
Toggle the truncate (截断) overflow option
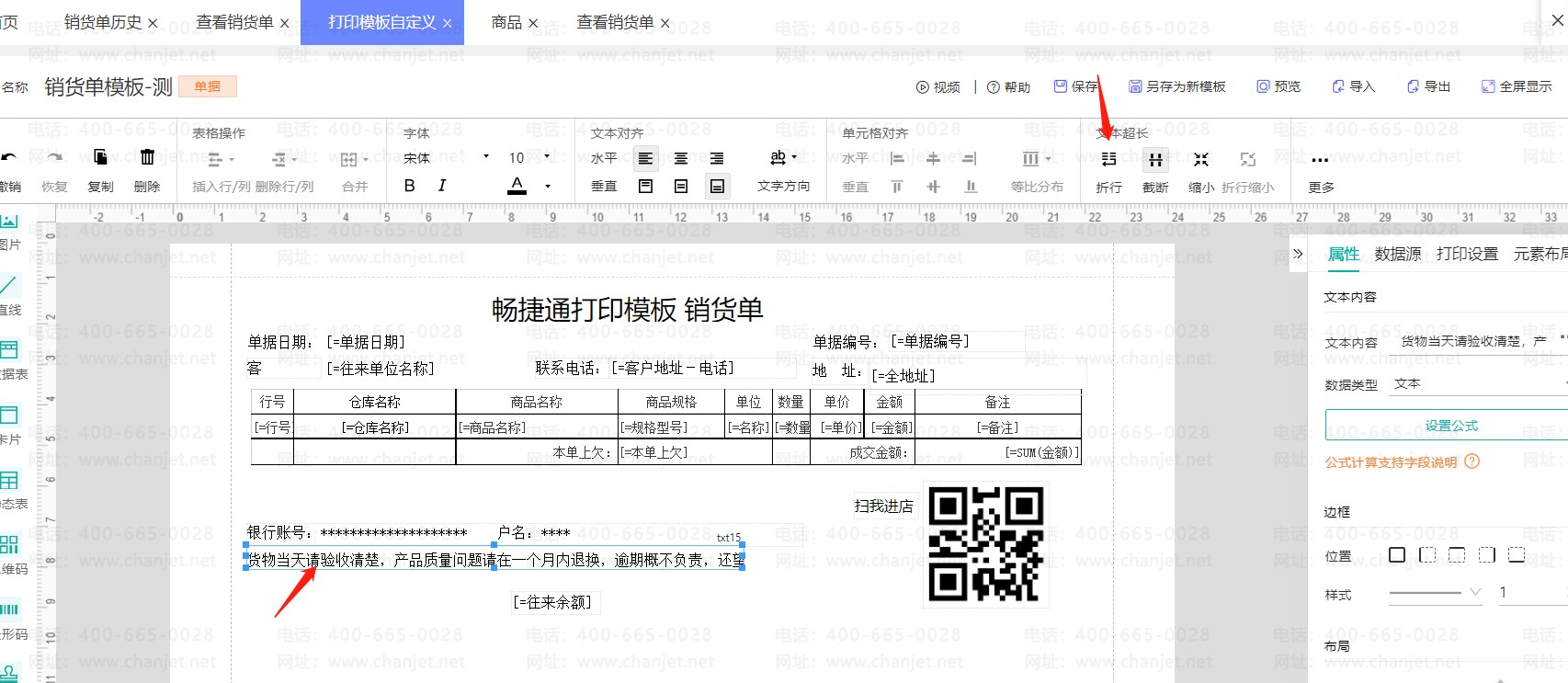pos(1155,160)
